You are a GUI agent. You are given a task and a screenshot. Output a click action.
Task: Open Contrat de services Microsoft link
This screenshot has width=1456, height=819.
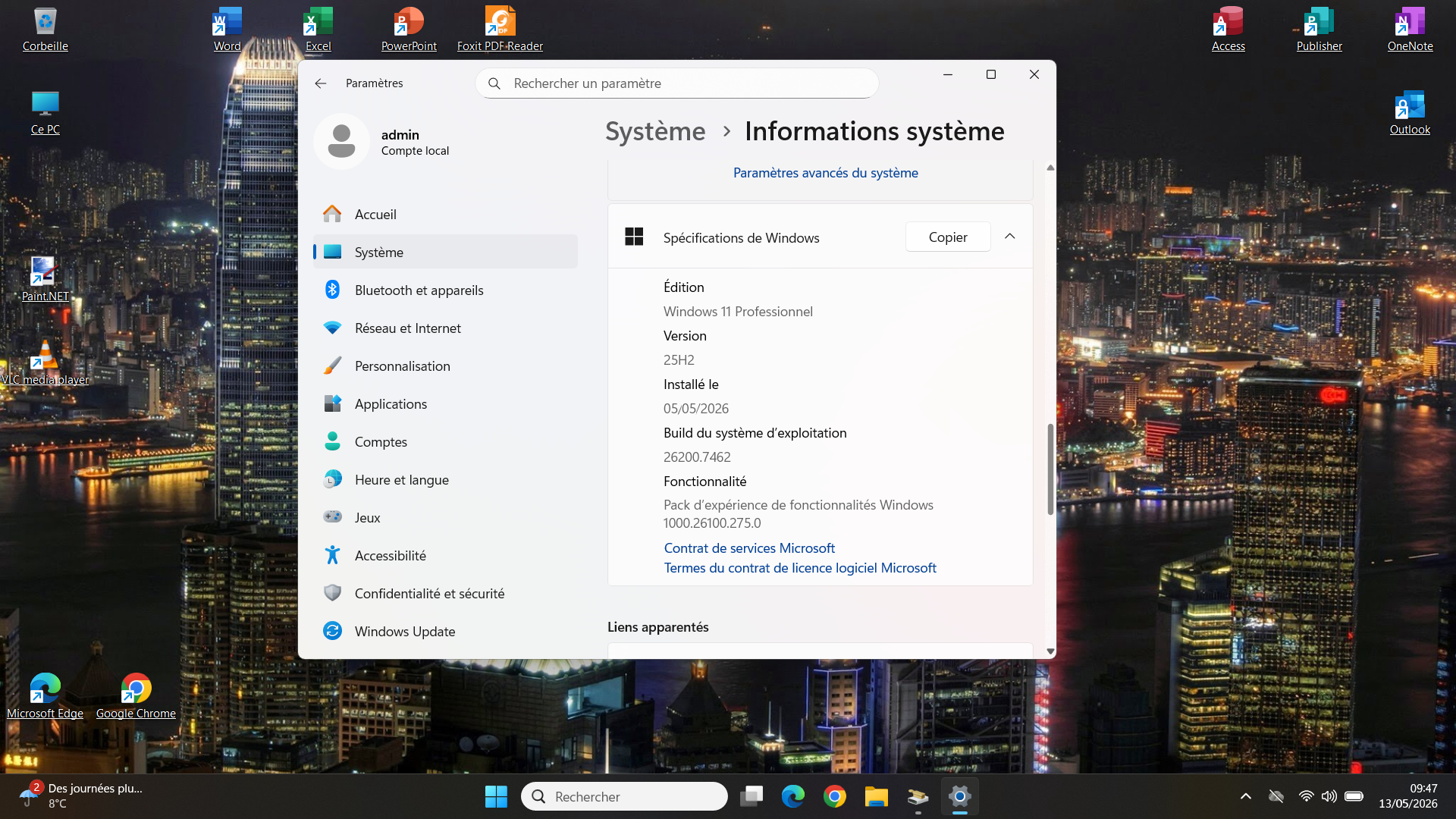(749, 548)
